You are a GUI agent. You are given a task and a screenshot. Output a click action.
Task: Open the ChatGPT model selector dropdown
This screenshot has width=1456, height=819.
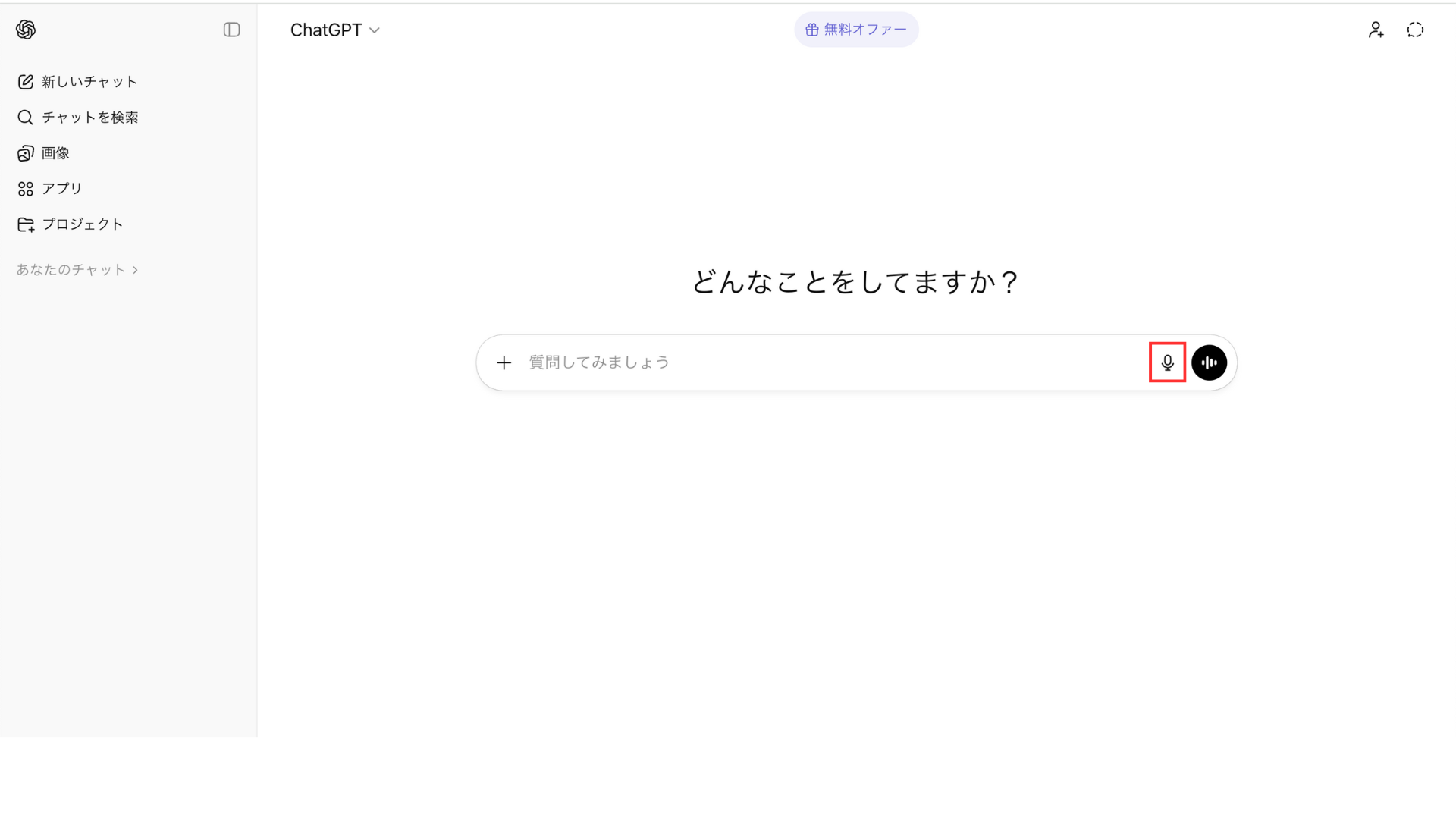click(x=327, y=30)
